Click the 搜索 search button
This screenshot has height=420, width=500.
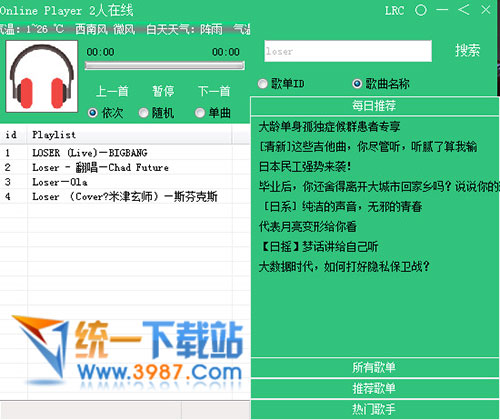pyautogui.click(x=468, y=51)
